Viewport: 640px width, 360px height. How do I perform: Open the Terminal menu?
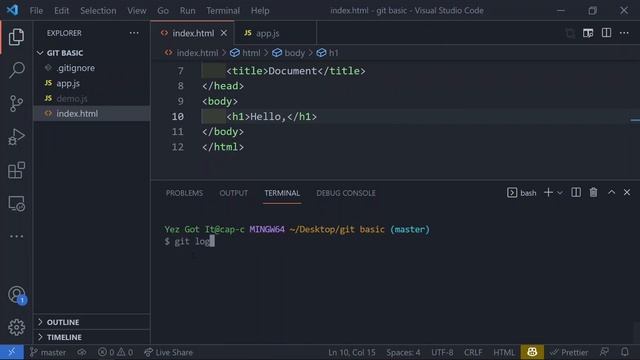[x=223, y=11]
